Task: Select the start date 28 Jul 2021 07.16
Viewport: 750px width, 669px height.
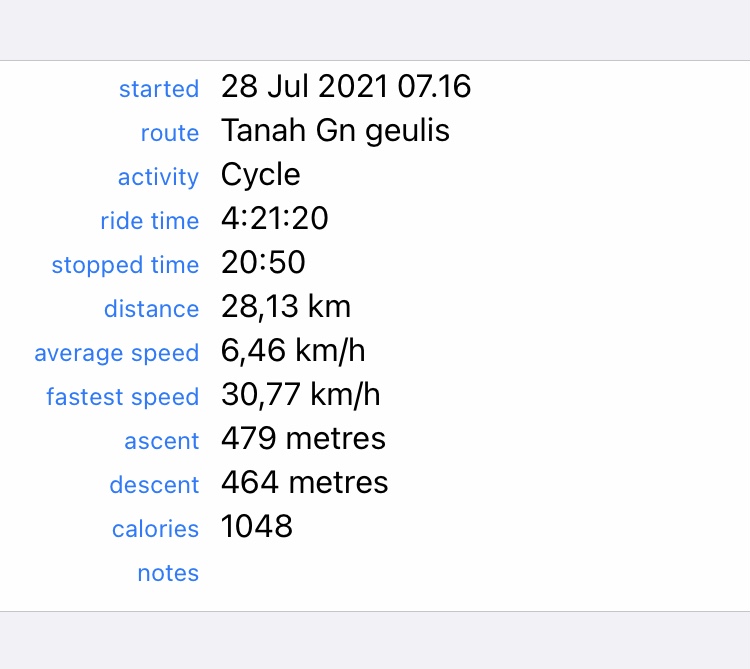Action: coord(346,87)
